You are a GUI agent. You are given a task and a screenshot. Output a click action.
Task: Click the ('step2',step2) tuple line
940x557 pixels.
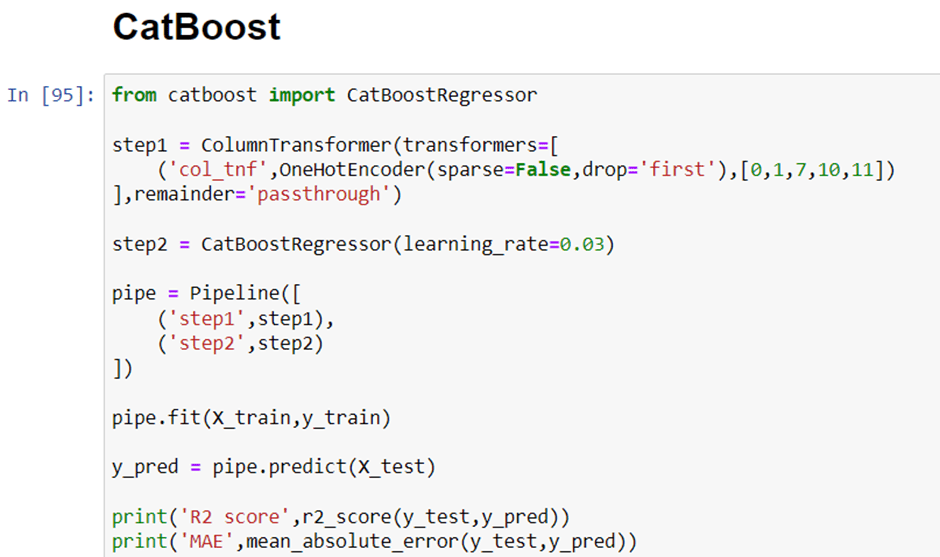point(240,344)
